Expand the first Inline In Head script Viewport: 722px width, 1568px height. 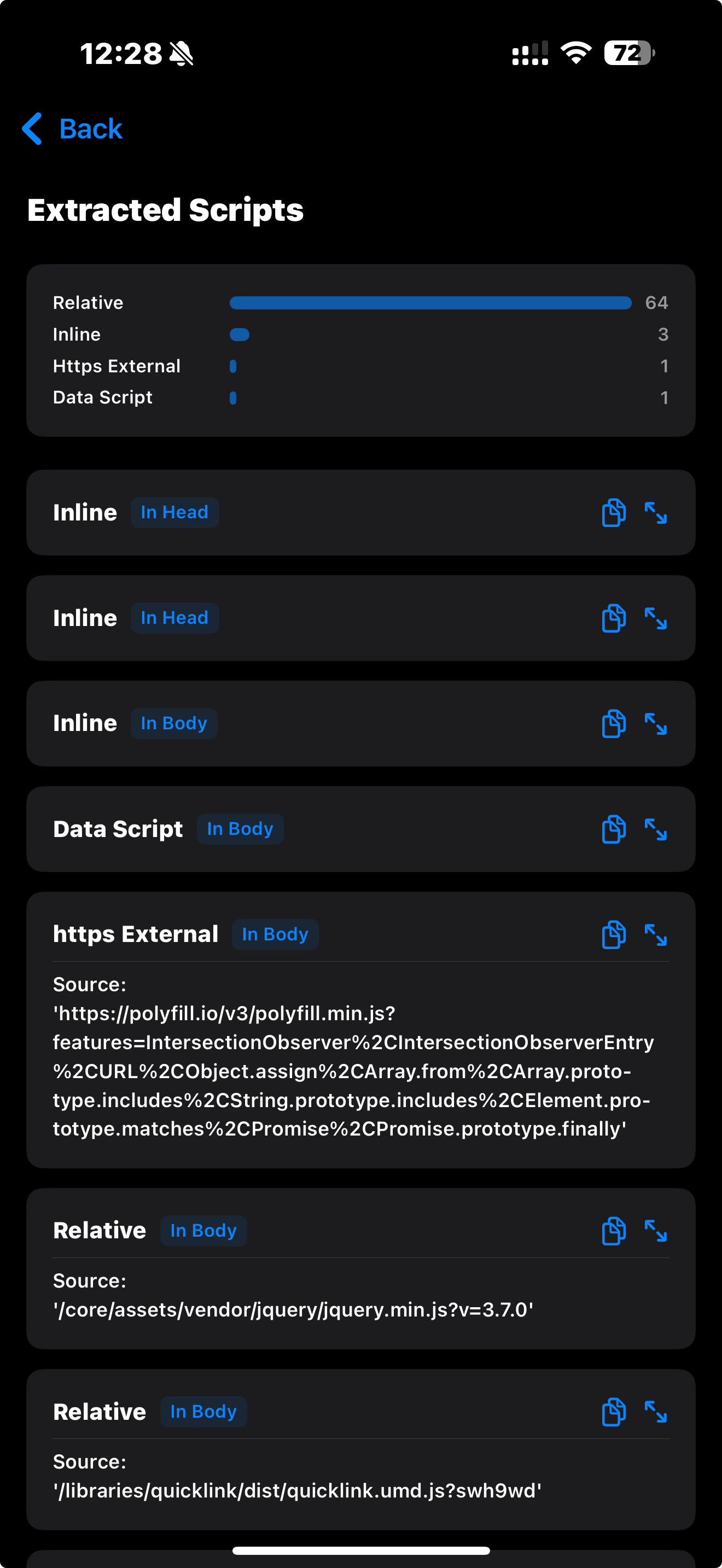(x=656, y=512)
